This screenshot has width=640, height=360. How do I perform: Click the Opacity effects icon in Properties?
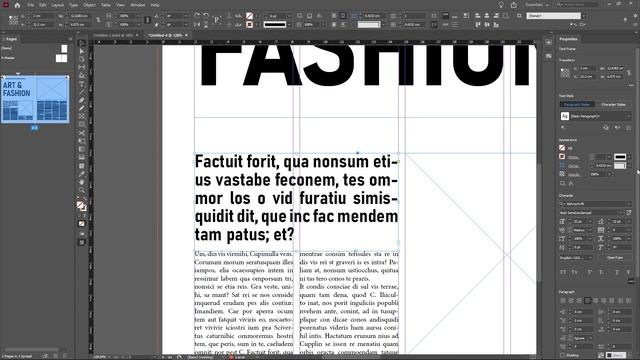click(x=562, y=174)
